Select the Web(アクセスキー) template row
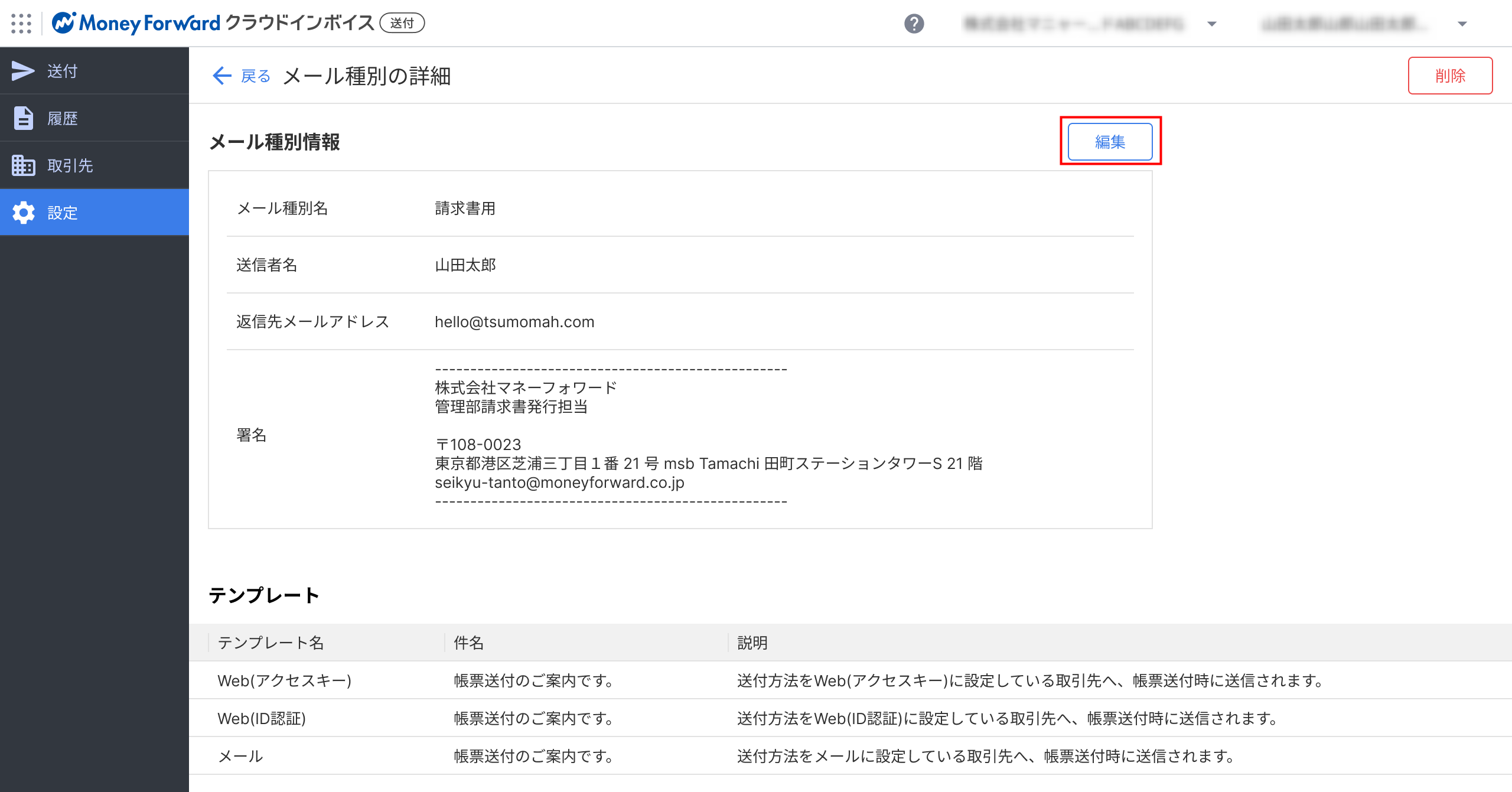1512x792 pixels. (x=285, y=680)
